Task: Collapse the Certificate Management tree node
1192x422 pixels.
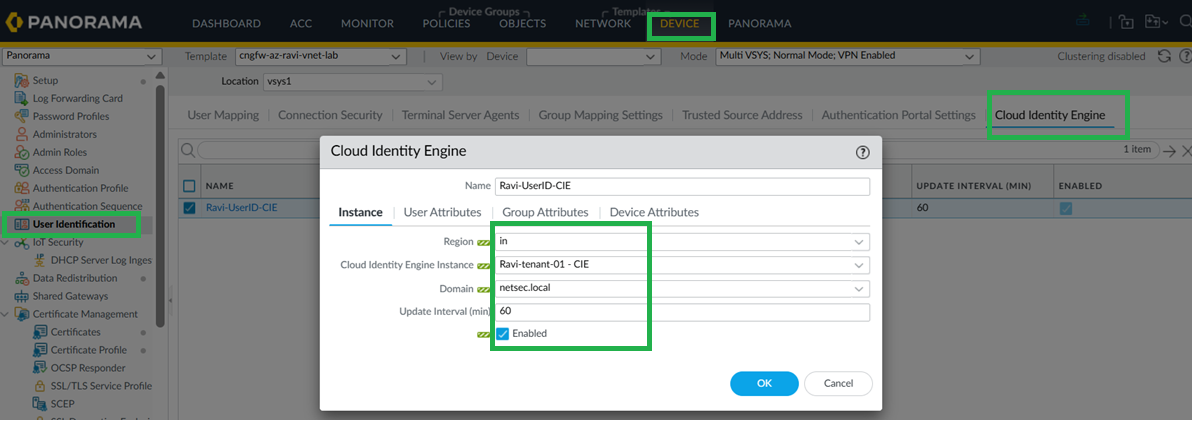Action: tap(7, 314)
